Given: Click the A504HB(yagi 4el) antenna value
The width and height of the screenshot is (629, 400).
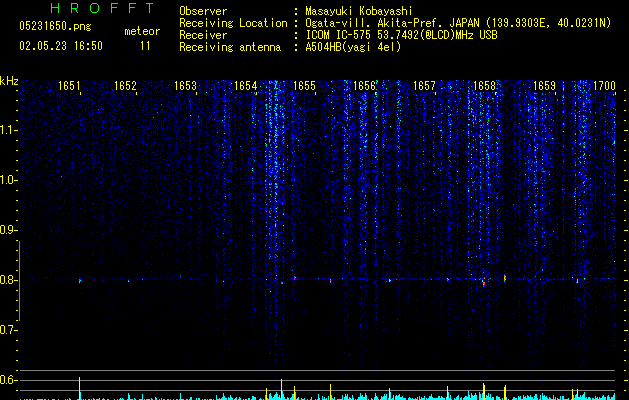Looking at the screenshot, I should [x=353, y=47].
